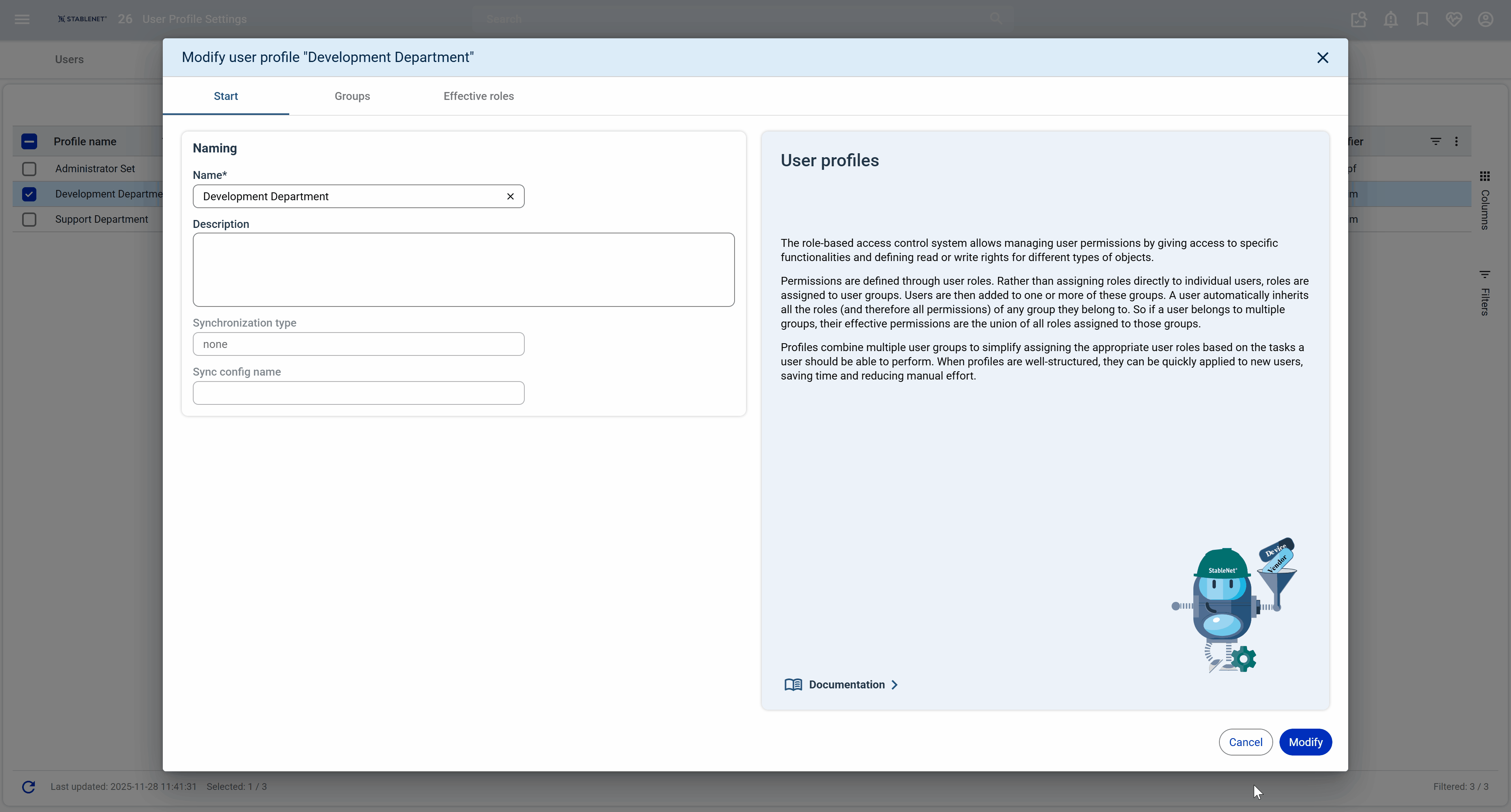Click the table filter lines icon
Viewport: 1511px width, 812px height.
[x=1436, y=141]
